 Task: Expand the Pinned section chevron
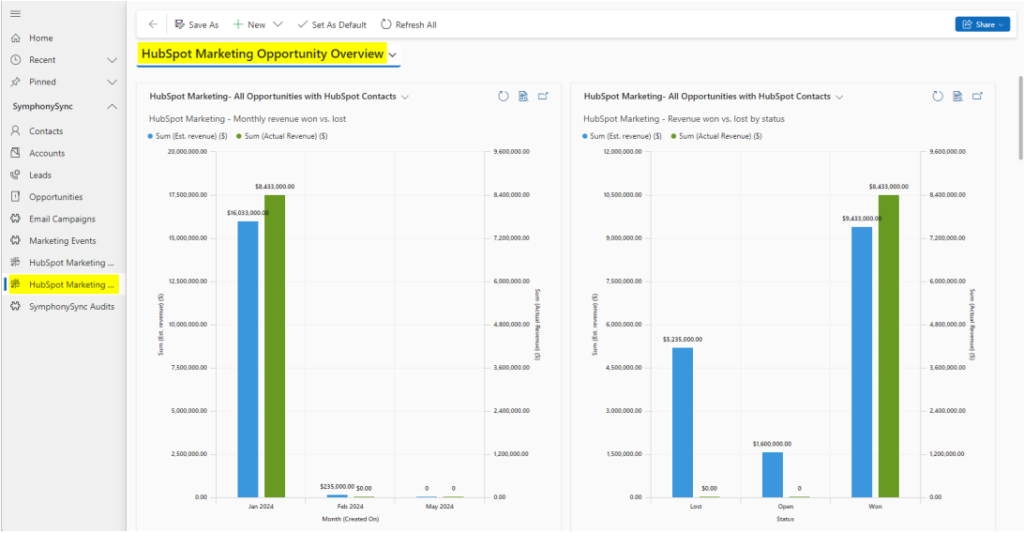coord(112,82)
